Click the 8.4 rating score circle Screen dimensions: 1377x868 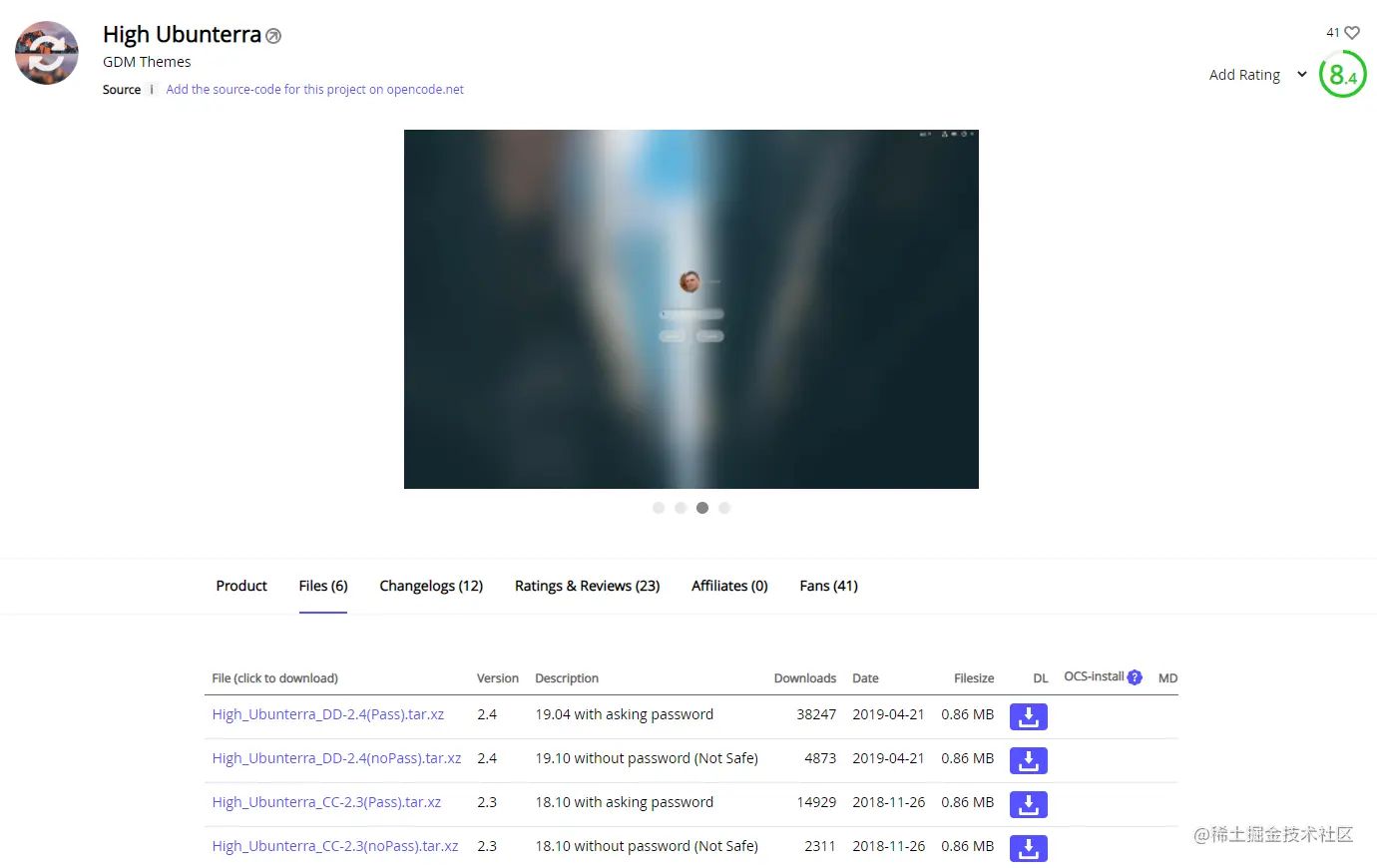pos(1343,75)
